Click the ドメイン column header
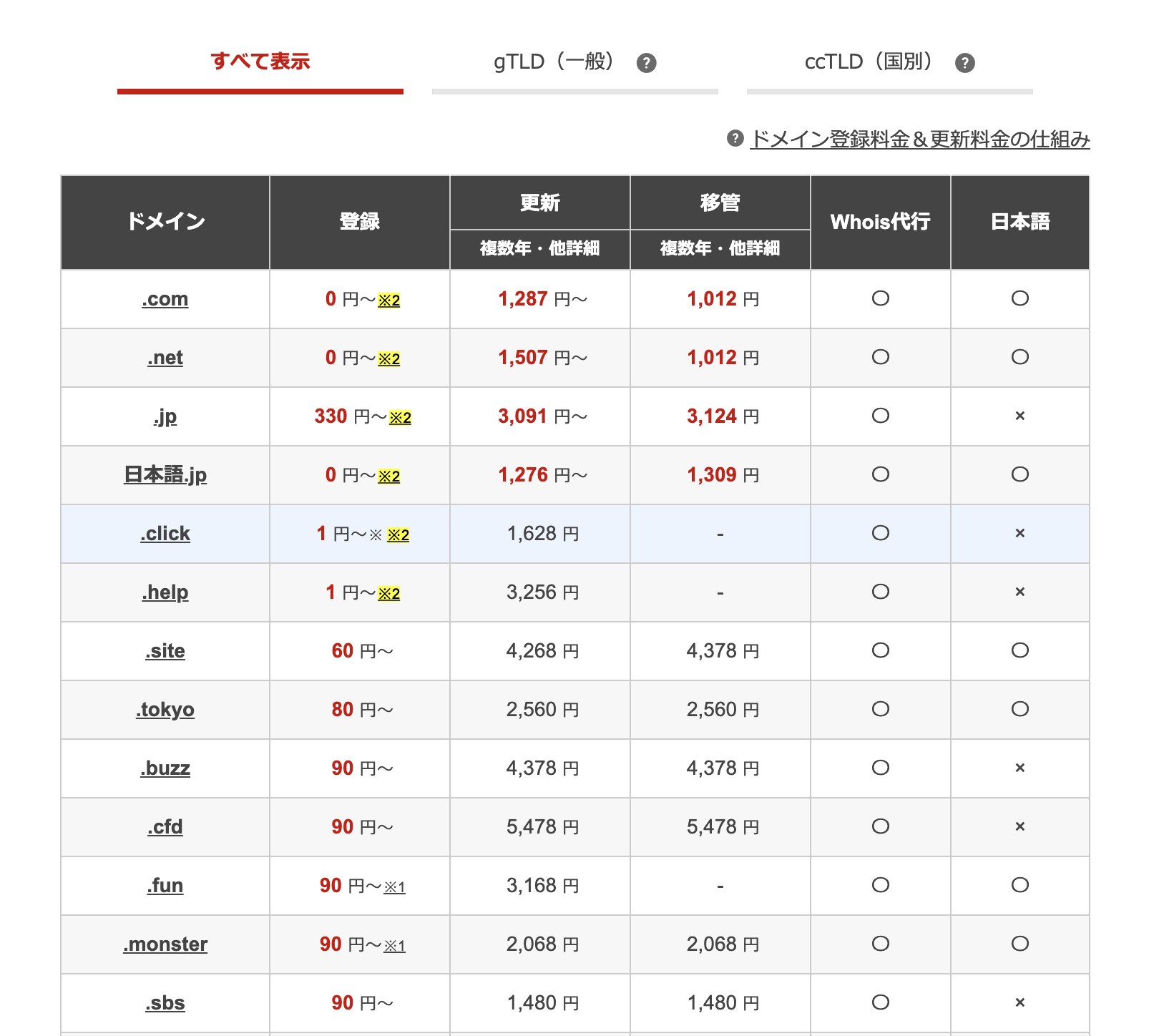Screen dimensions: 1159x1036 click(165, 222)
